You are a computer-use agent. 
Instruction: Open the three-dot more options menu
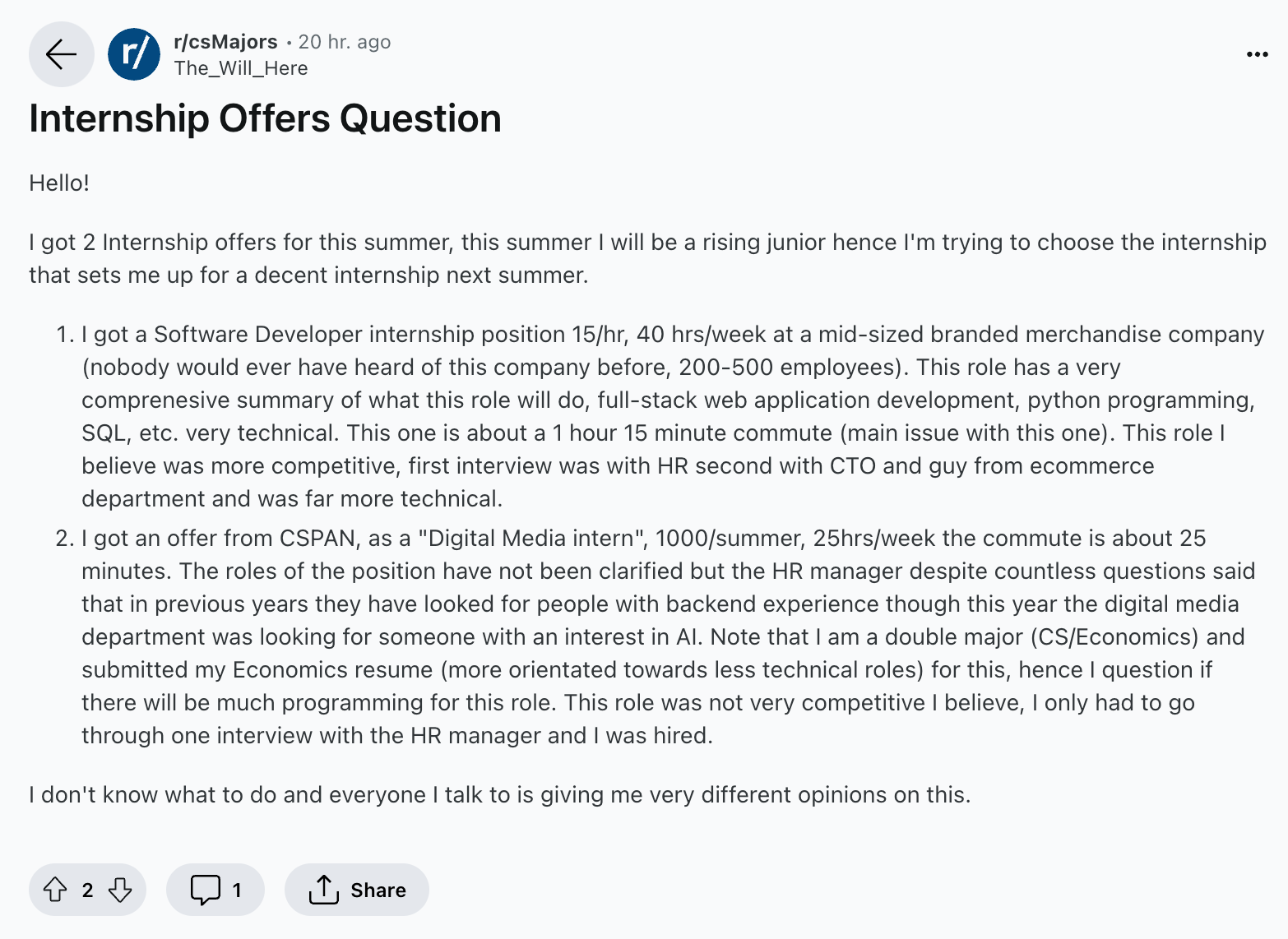point(1257,54)
